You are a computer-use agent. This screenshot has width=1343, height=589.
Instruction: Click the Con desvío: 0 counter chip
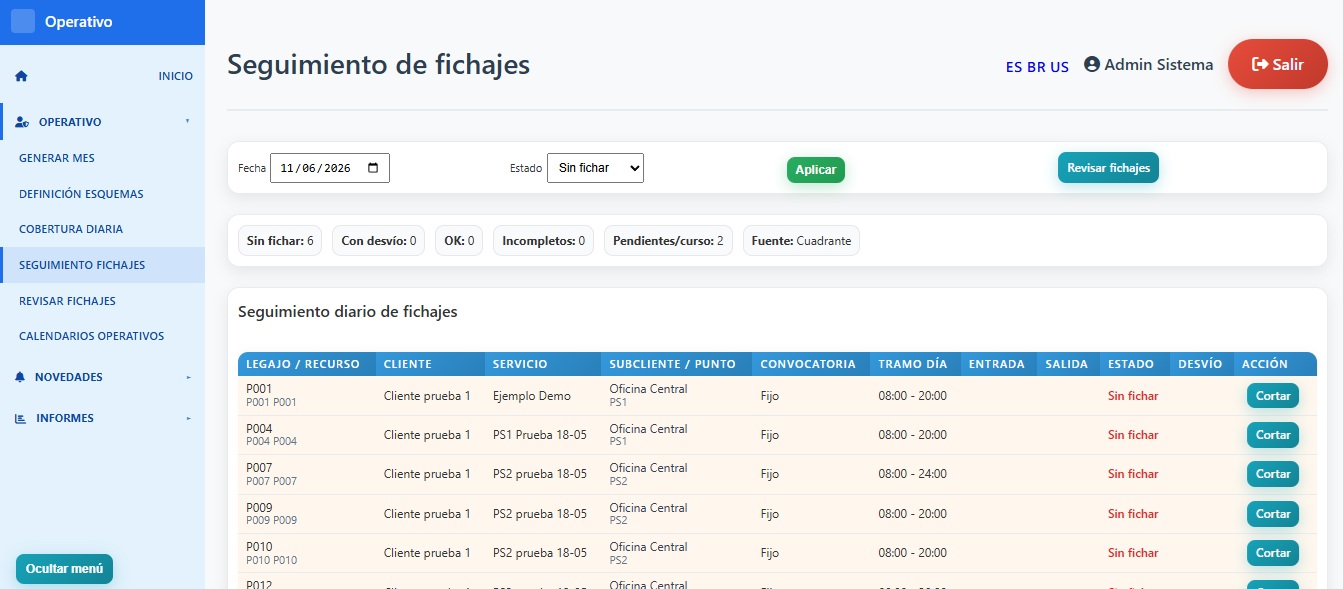[379, 241]
